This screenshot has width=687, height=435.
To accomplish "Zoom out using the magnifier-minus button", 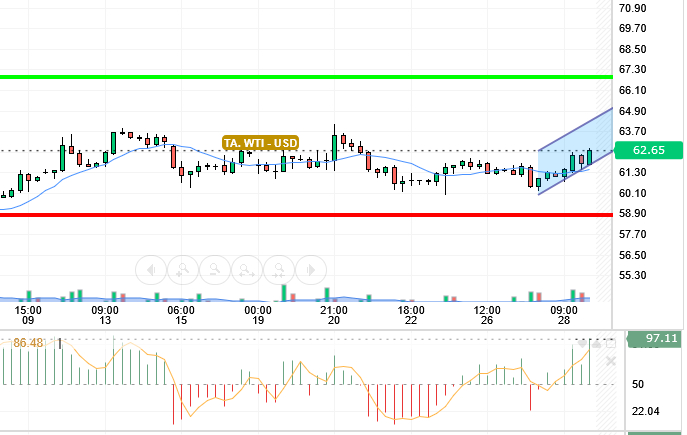I will coord(215,270).
